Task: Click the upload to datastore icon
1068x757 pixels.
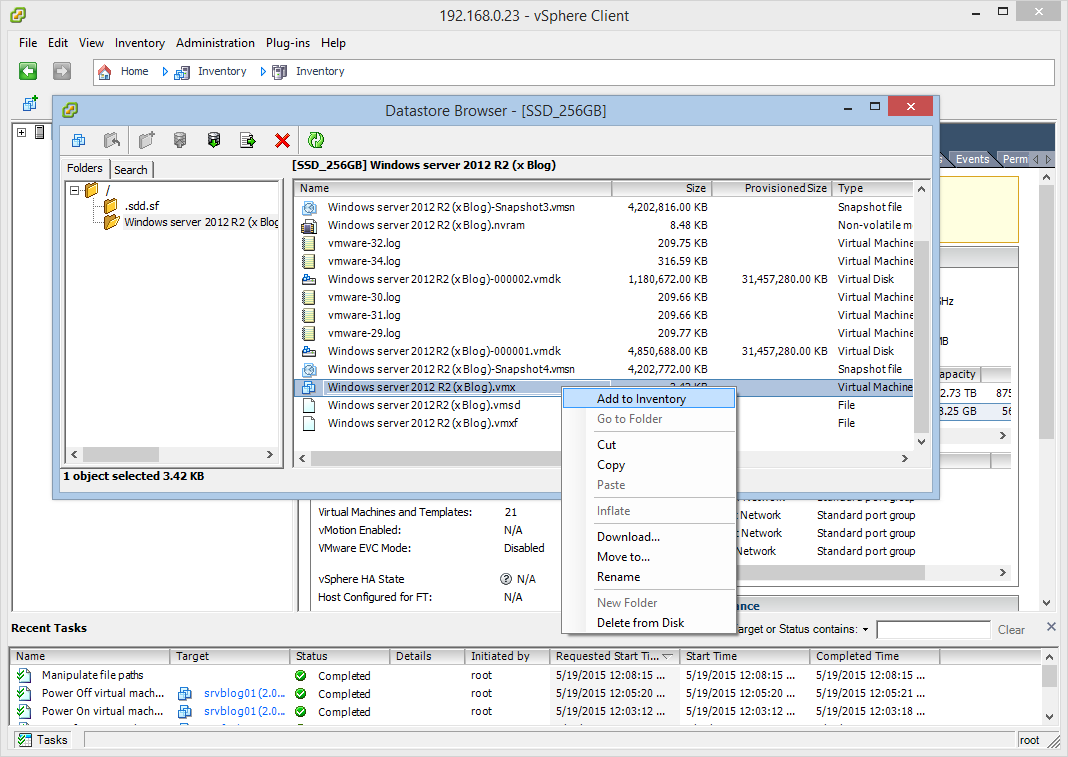Action: 180,140
